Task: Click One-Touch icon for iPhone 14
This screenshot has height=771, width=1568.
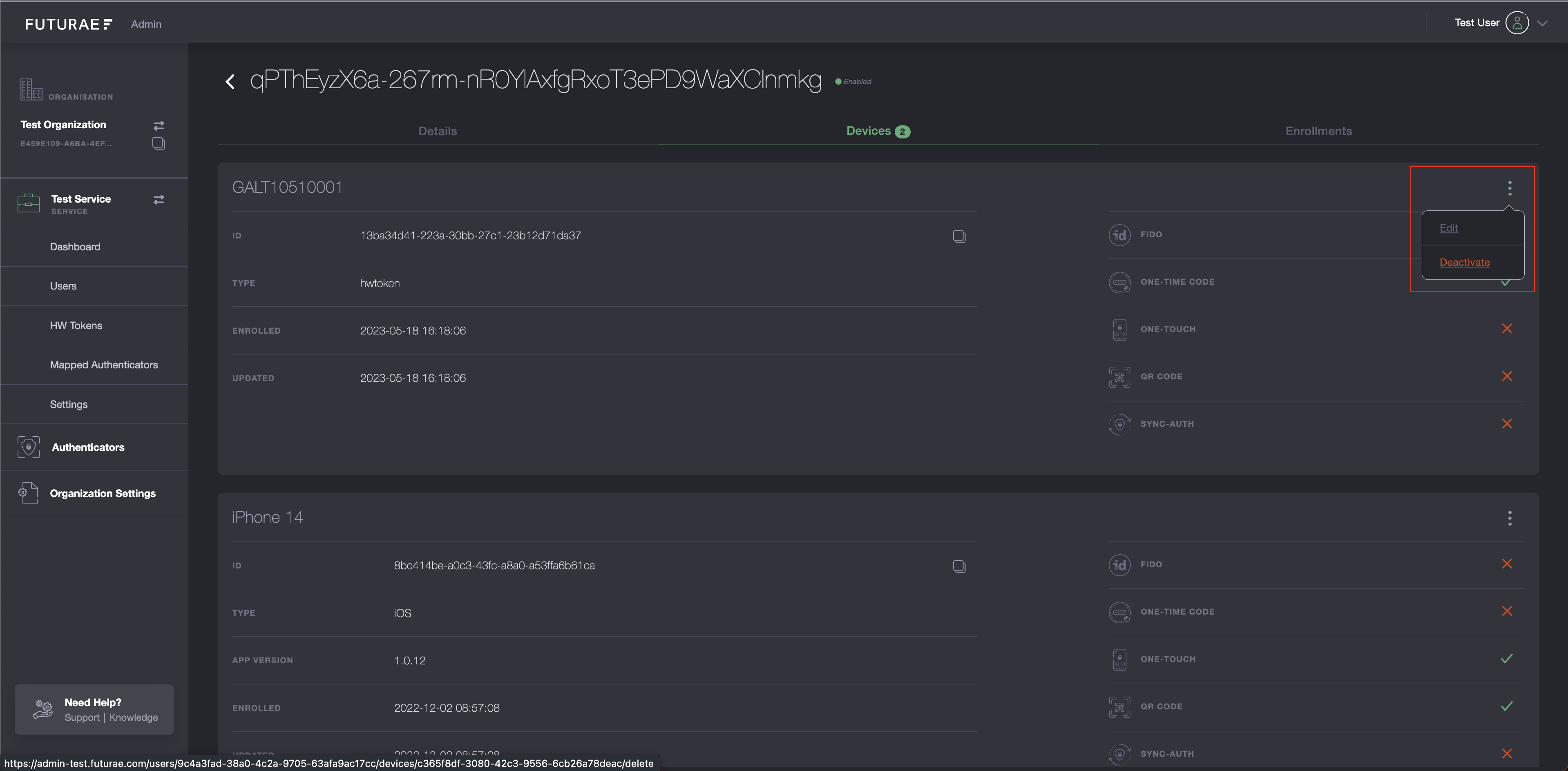Action: [1119, 660]
